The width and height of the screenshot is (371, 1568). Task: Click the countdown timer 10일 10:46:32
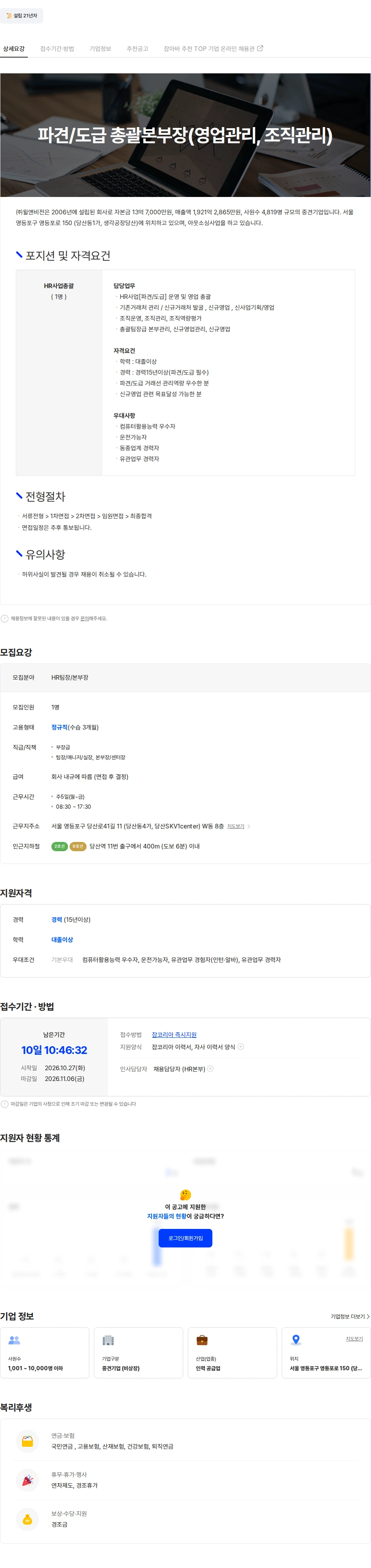pos(54,1050)
